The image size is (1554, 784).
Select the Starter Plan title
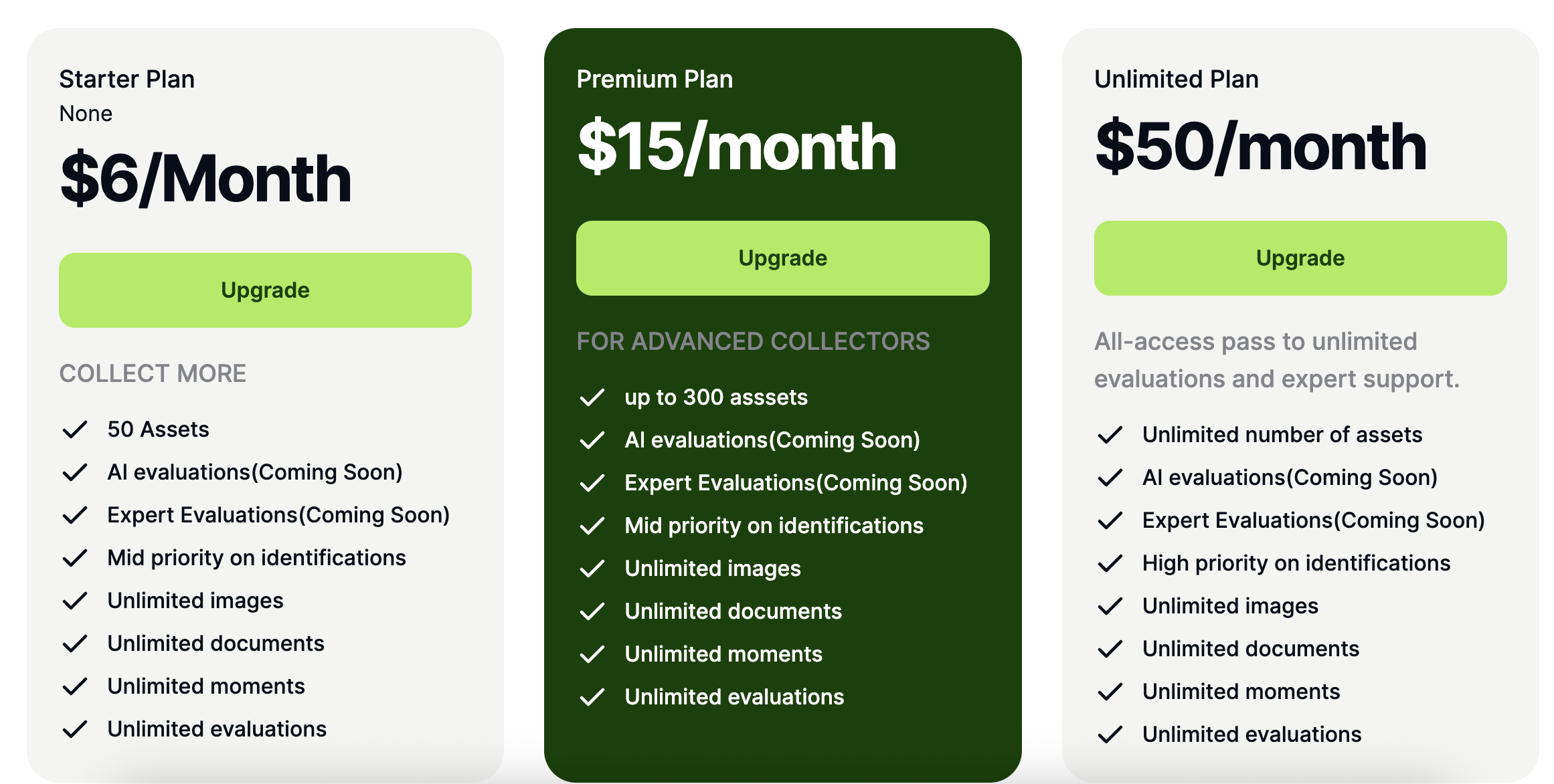tap(126, 78)
